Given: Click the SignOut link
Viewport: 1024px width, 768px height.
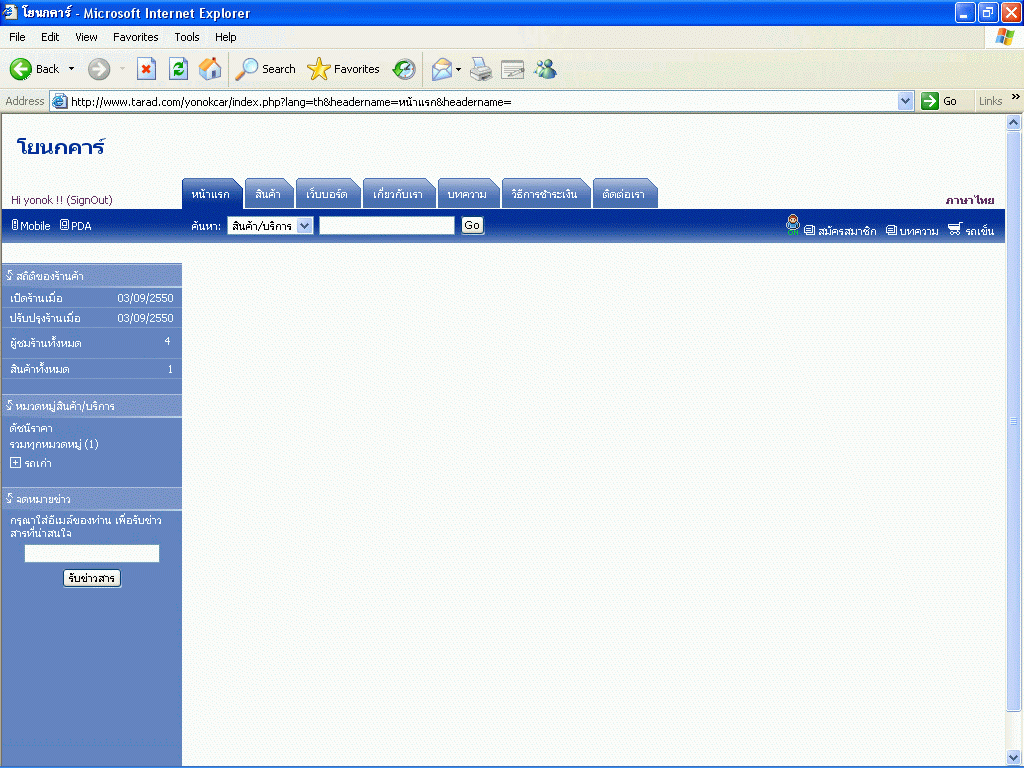Looking at the screenshot, I should (x=89, y=200).
